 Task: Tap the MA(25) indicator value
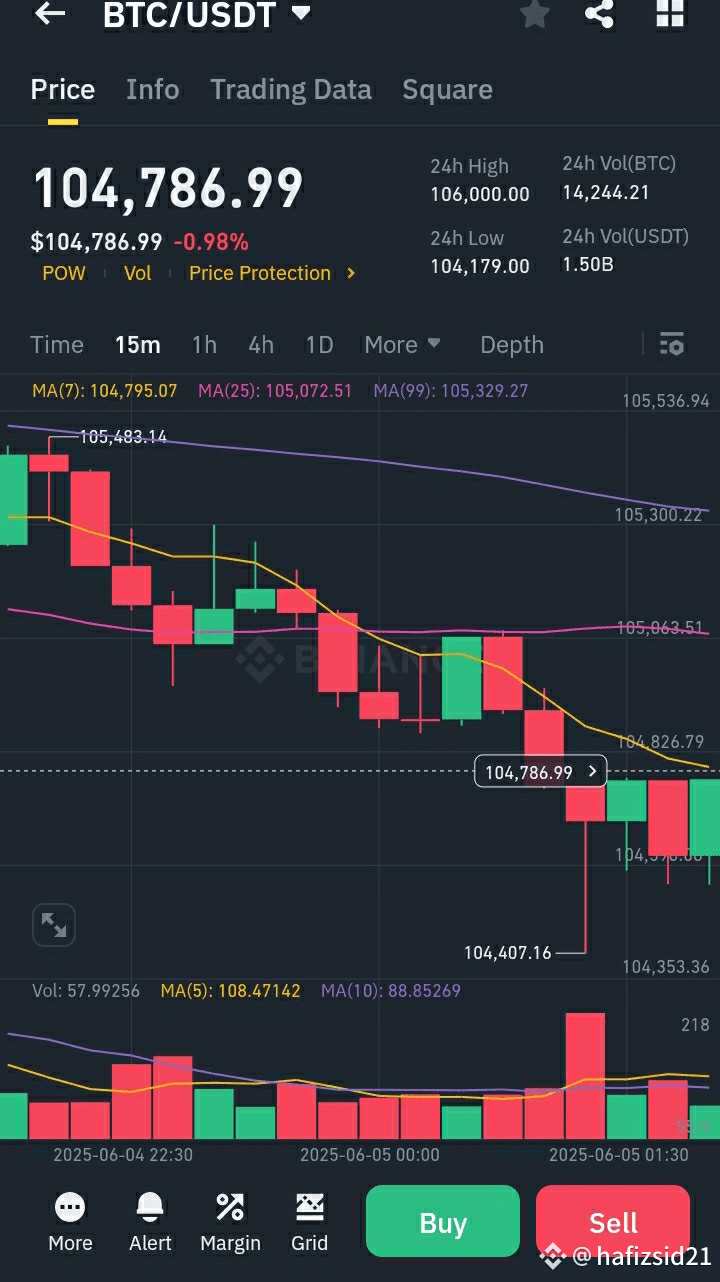pos(275,391)
